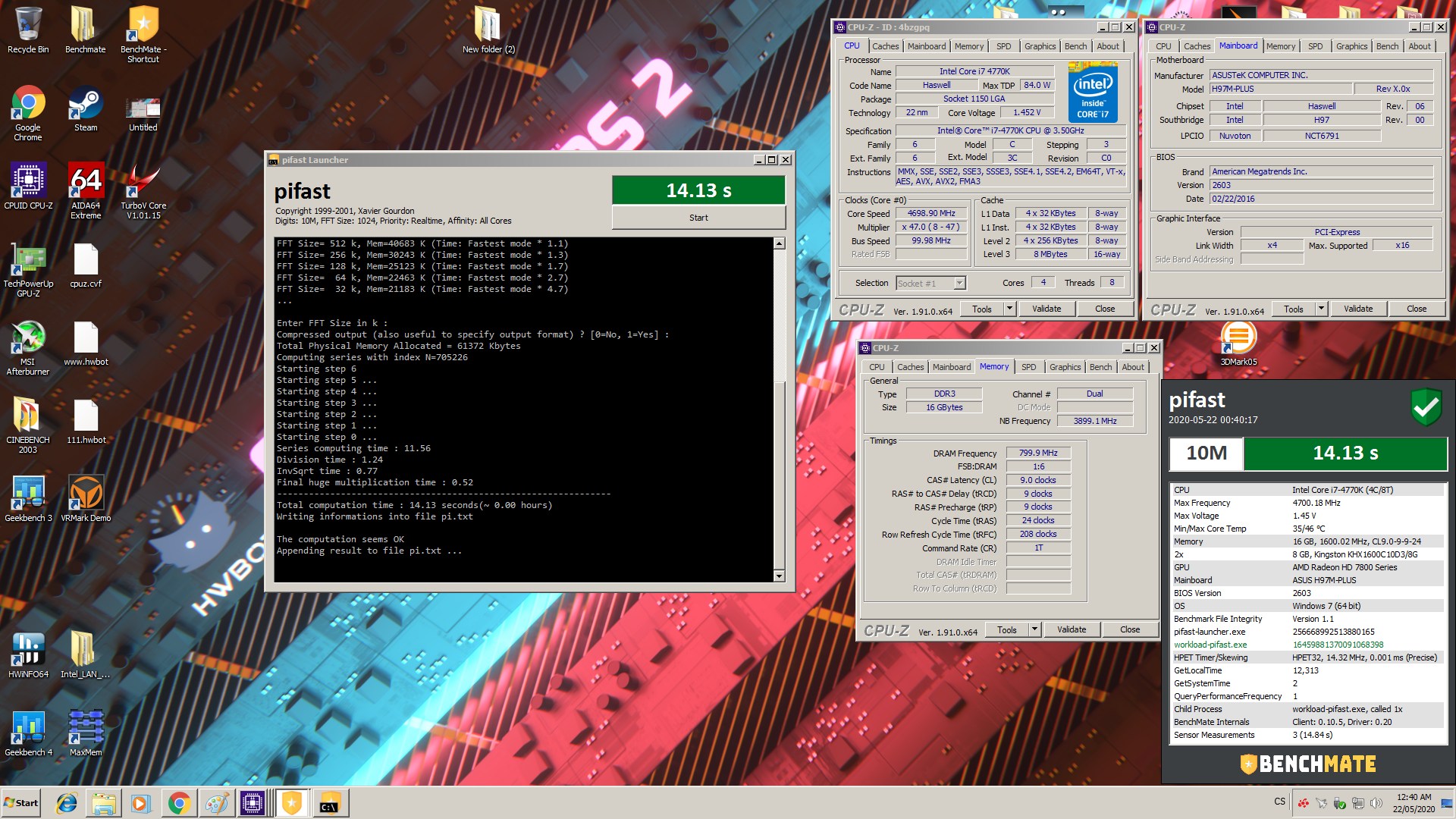Viewport: 1456px width, 819px height.
Task: Open CINEBENCH 2003 desktop icon
Action: coord(28,425)
